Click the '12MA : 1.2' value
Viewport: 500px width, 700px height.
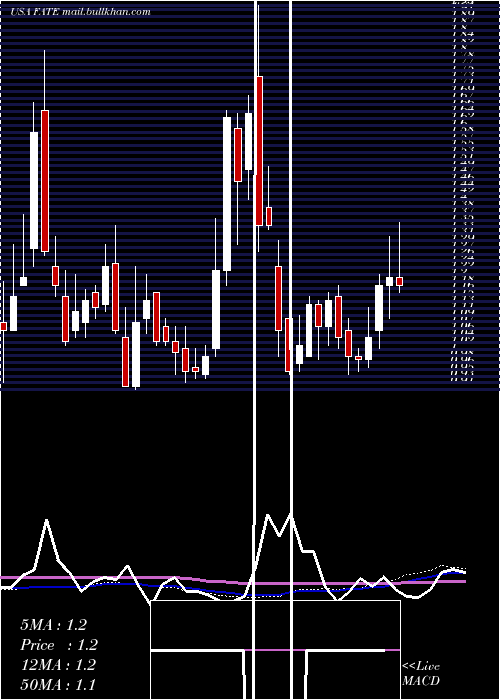pos(58,665)
